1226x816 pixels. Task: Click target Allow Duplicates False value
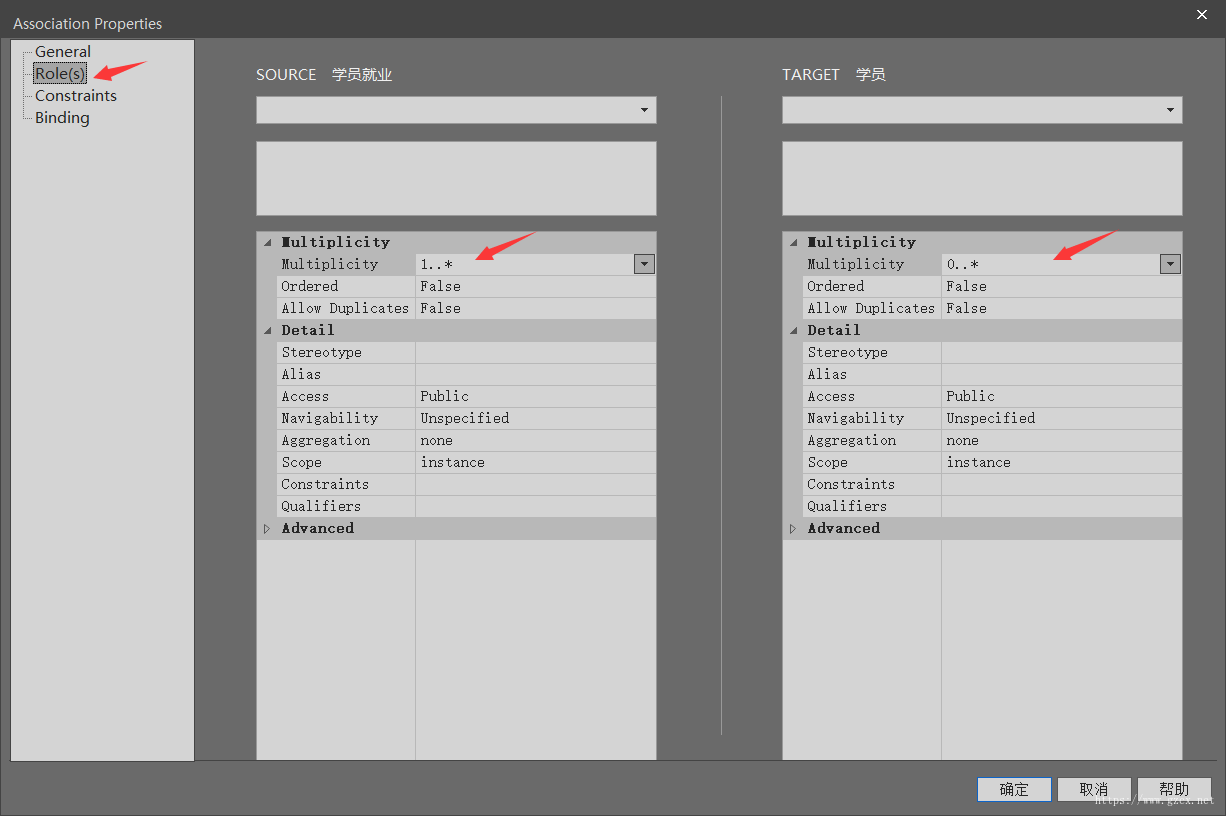click(x=1060, y=308)
